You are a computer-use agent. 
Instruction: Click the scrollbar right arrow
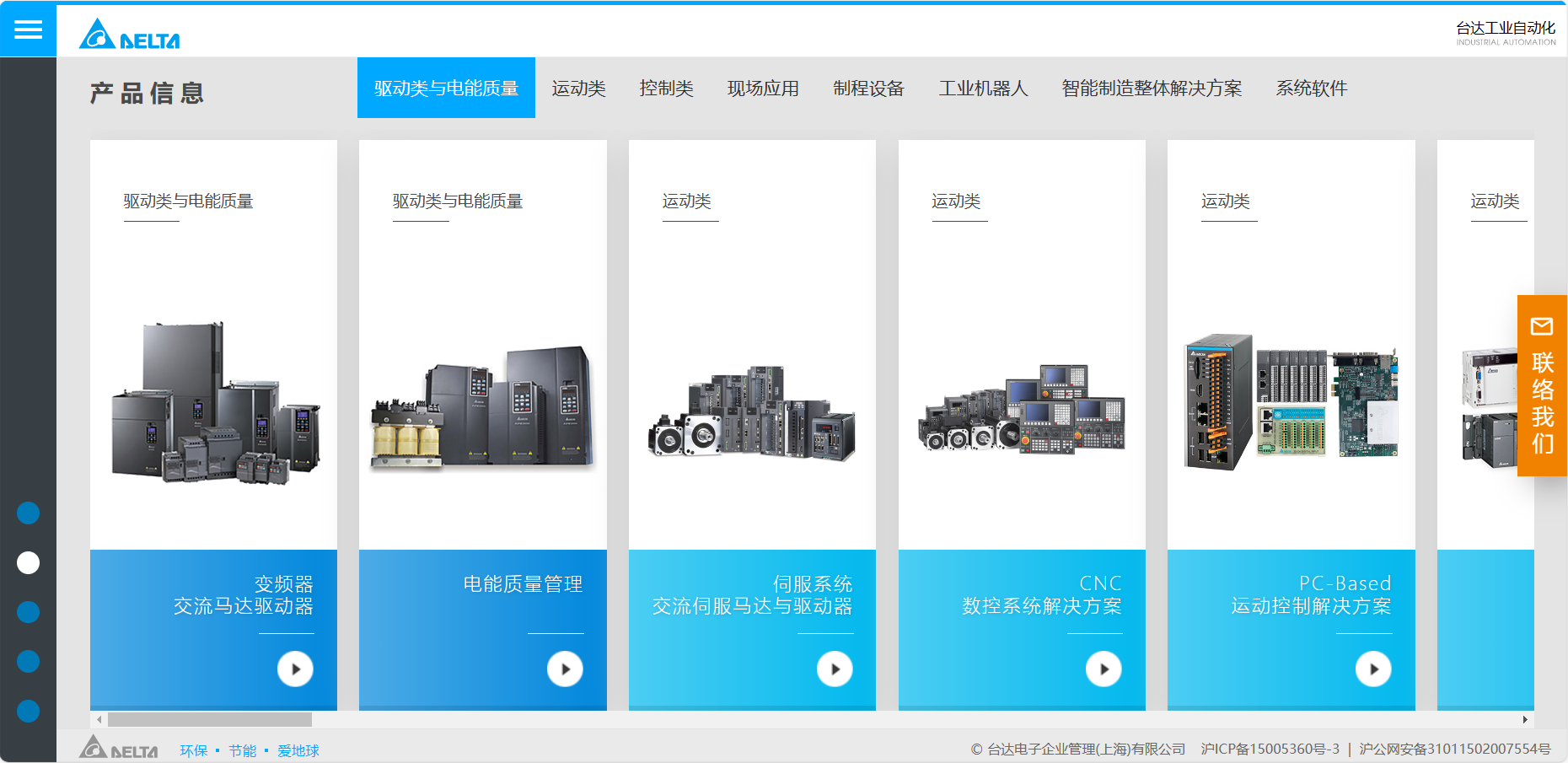1525,720
